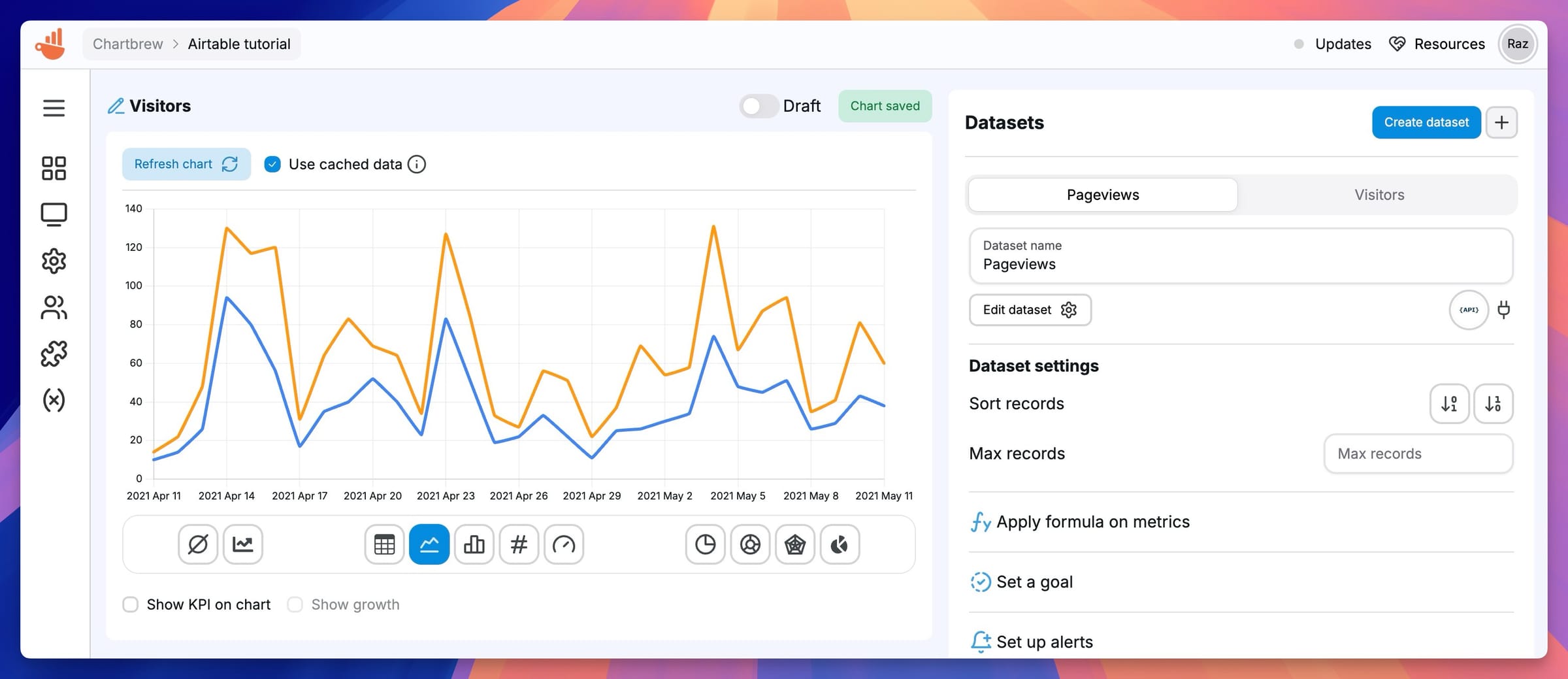
Task: Switch to the table chart type
Action: point(384,544)
